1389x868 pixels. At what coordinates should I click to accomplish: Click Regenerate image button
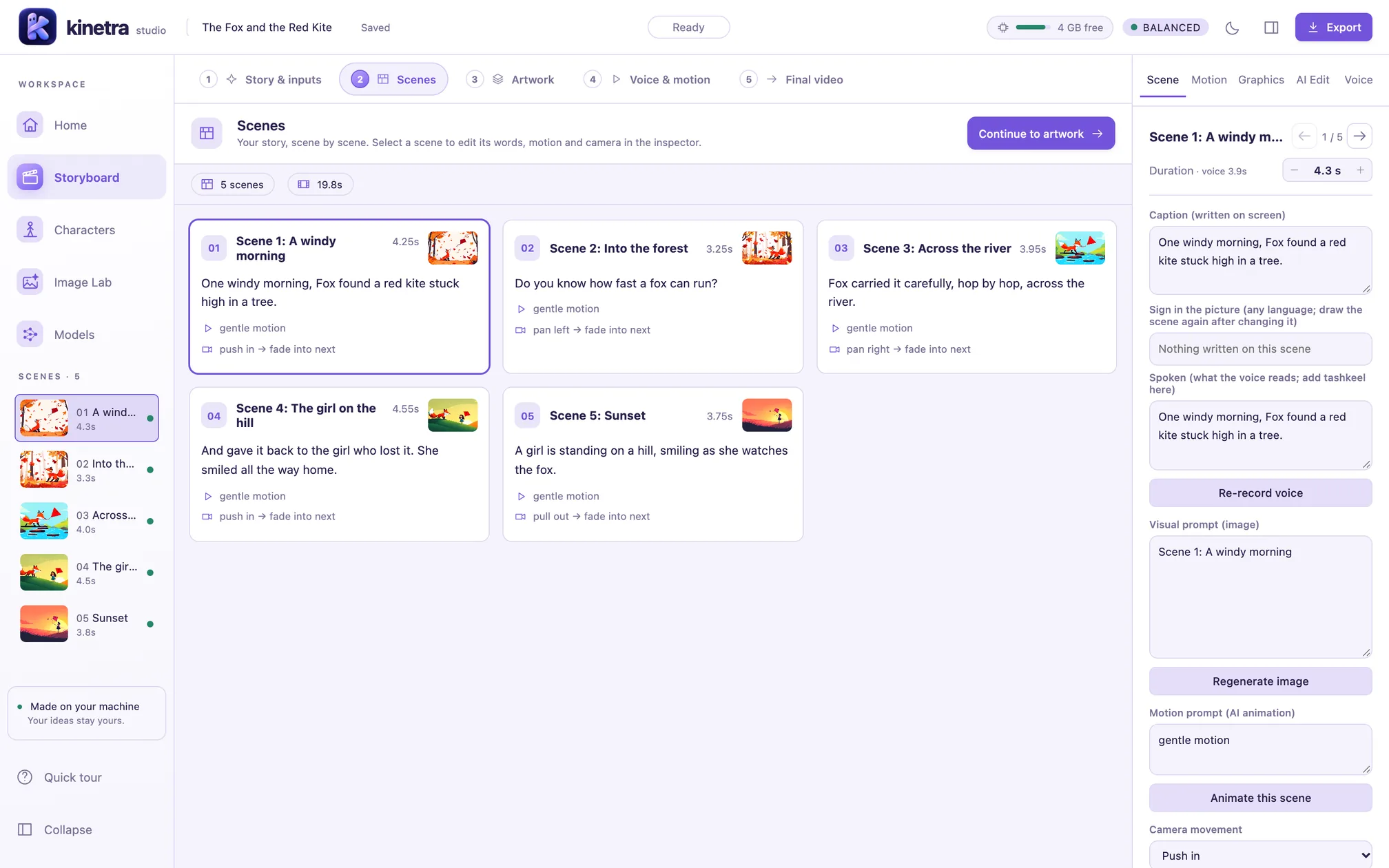click(1260, 681)
